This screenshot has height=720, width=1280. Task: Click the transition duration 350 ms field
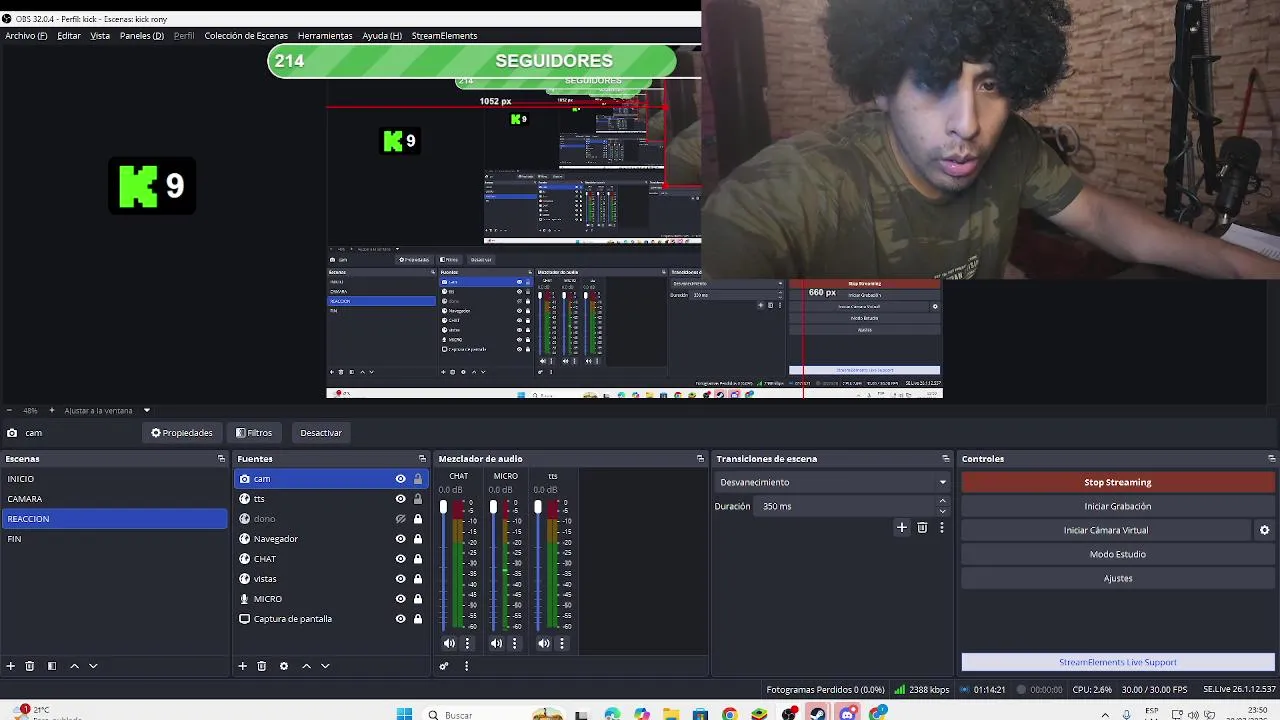click(846, 506)
